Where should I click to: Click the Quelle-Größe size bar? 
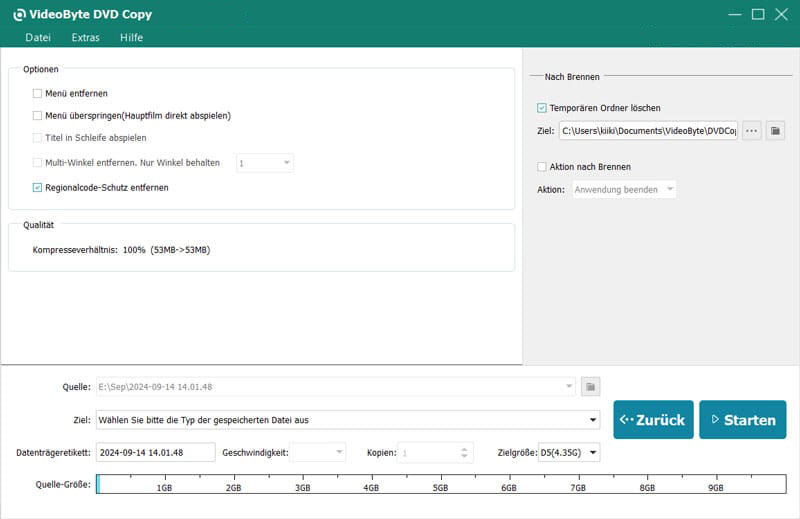[441, 484]
